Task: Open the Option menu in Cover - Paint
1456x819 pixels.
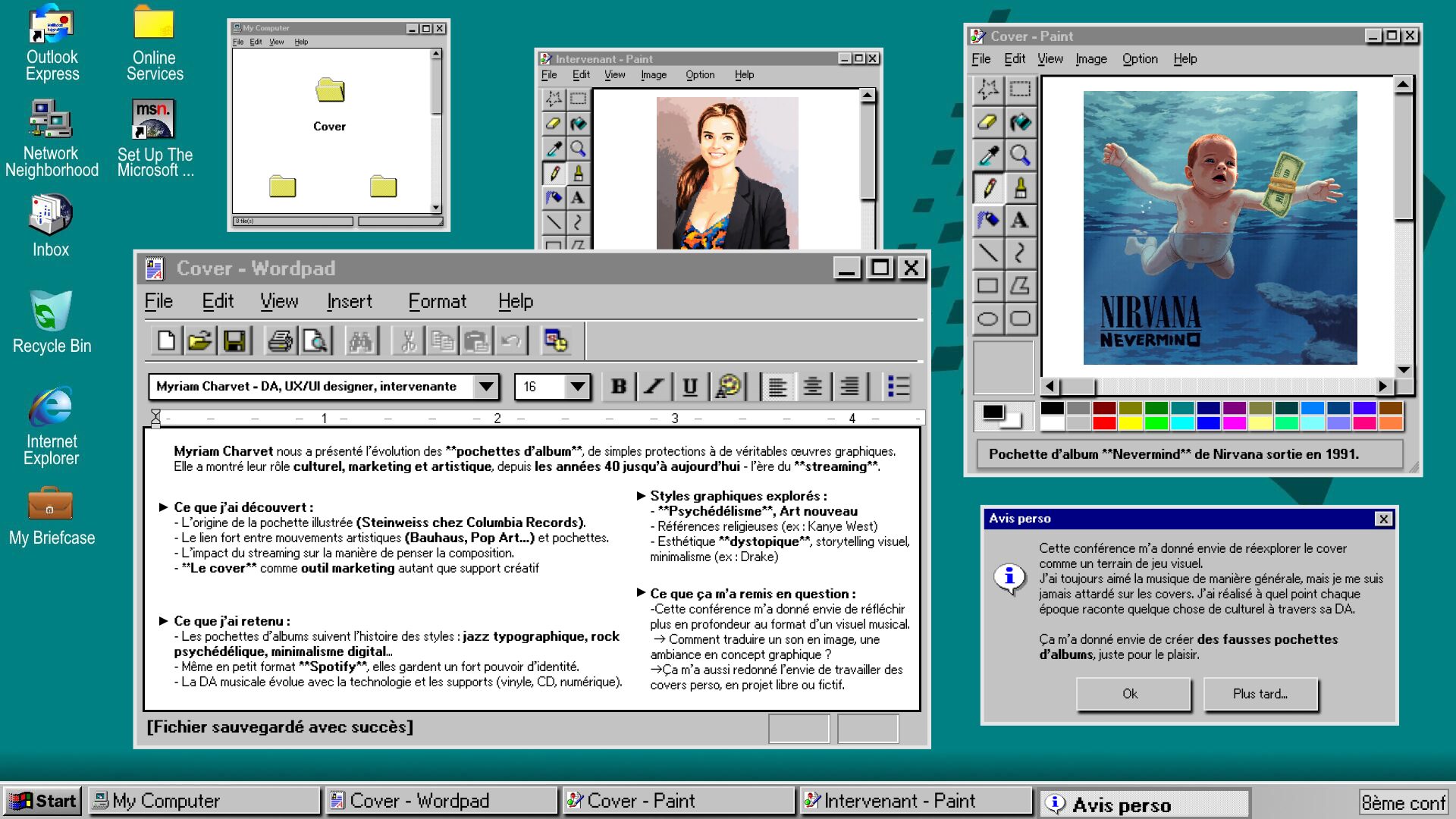Action: click(1140, 58)
